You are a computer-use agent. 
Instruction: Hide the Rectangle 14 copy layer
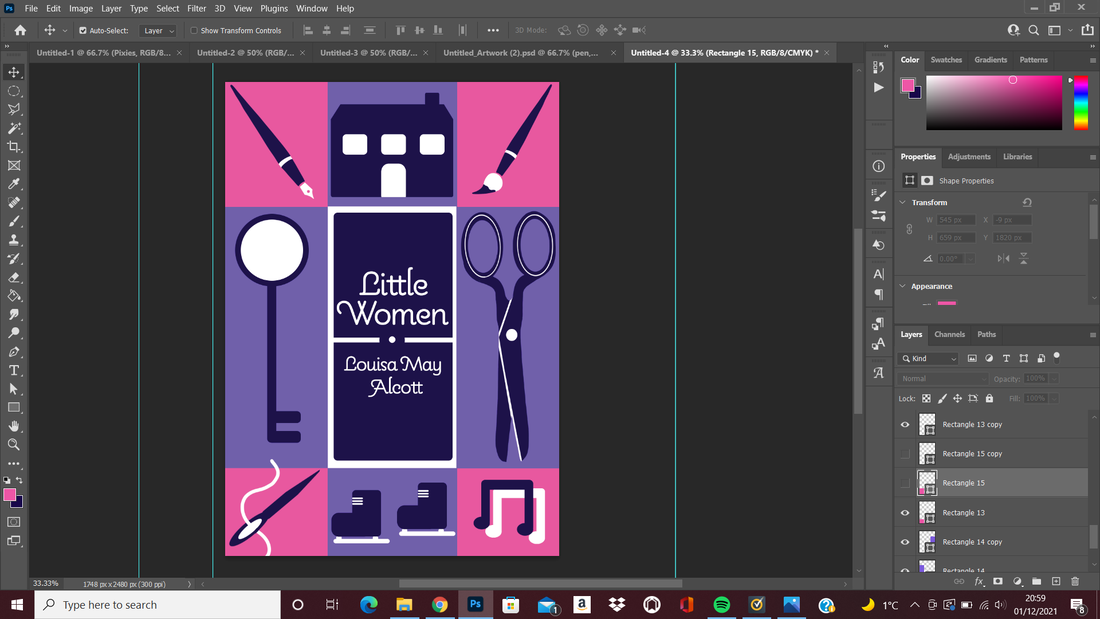pos(905,543)
